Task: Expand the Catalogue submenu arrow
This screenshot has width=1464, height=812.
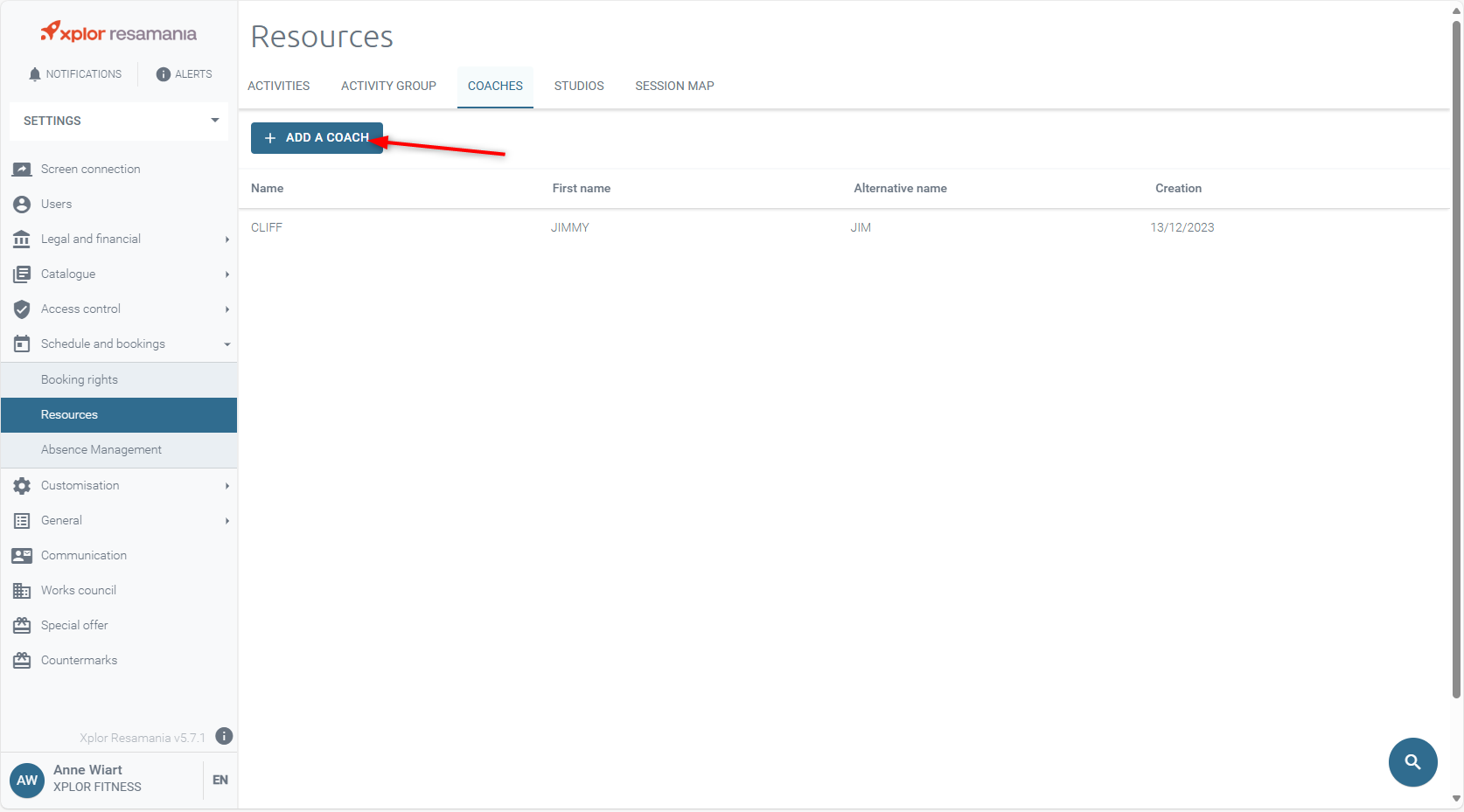Action: point(227,274)
